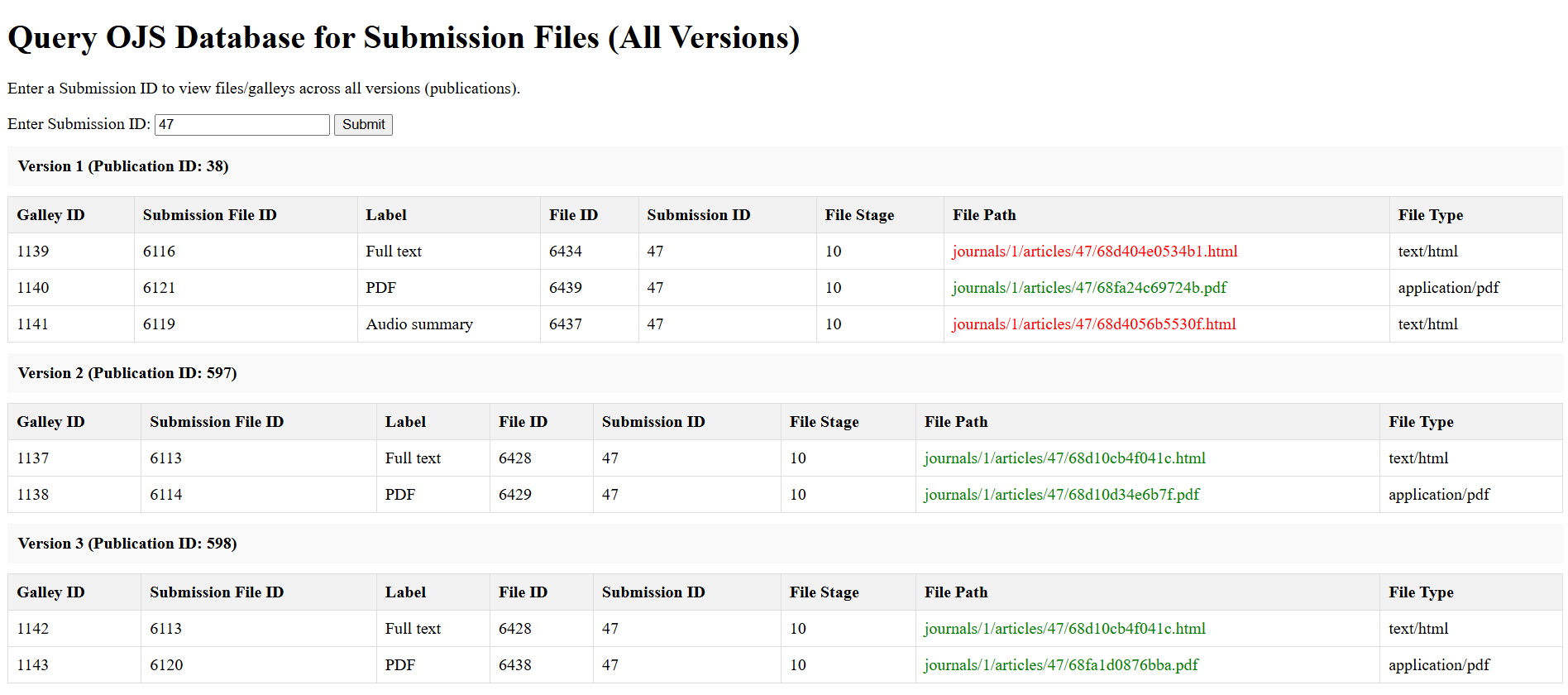
Task: Click the Submission File ID 6120 cell
Action: click(x=166, y=665)
